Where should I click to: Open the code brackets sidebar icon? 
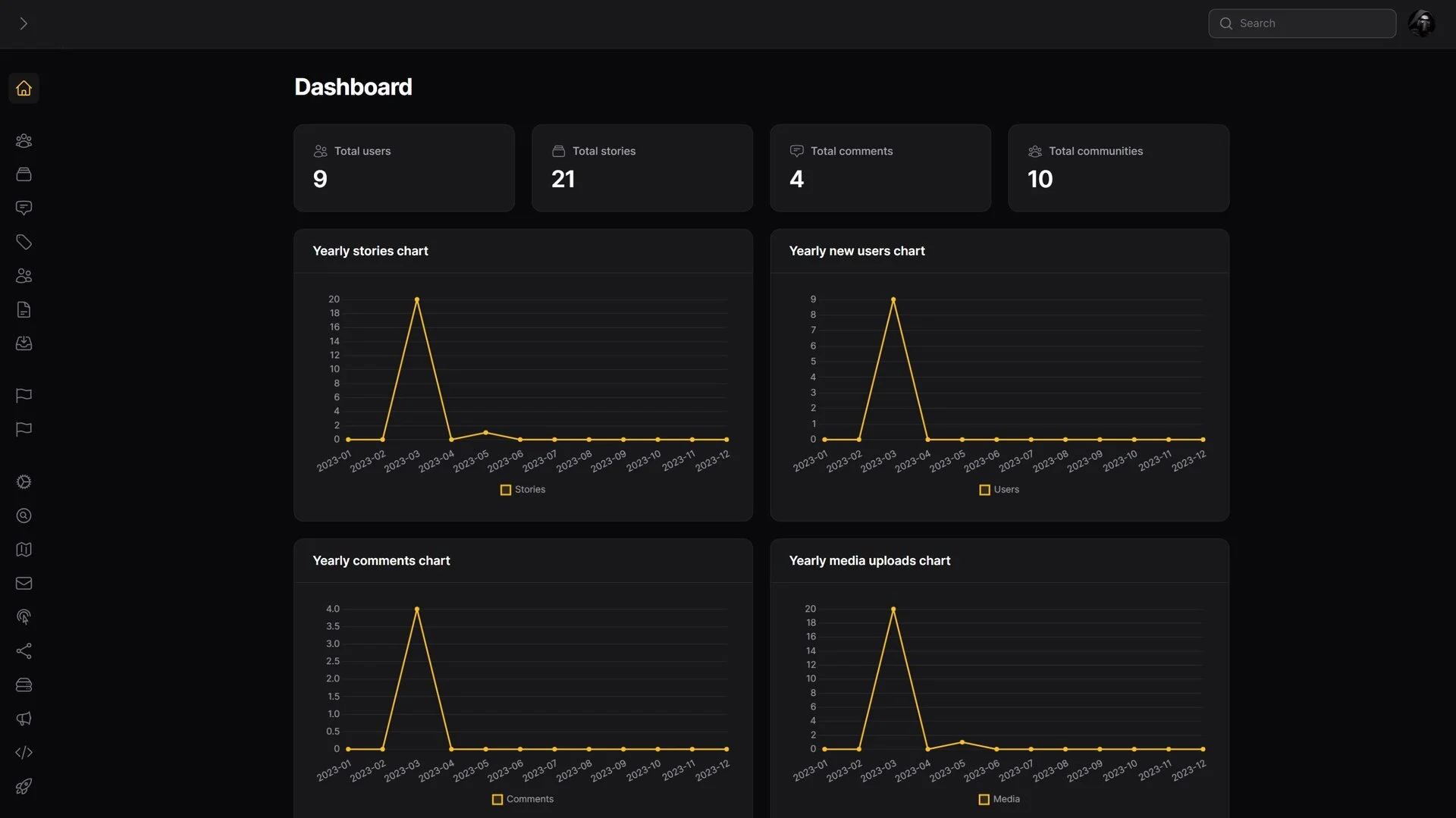(24, 752)
